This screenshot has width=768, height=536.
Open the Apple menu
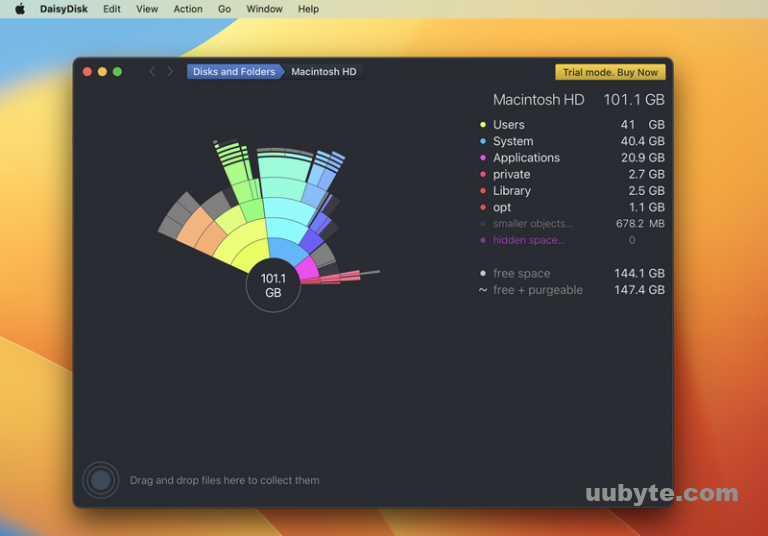[x=20, y=9]
